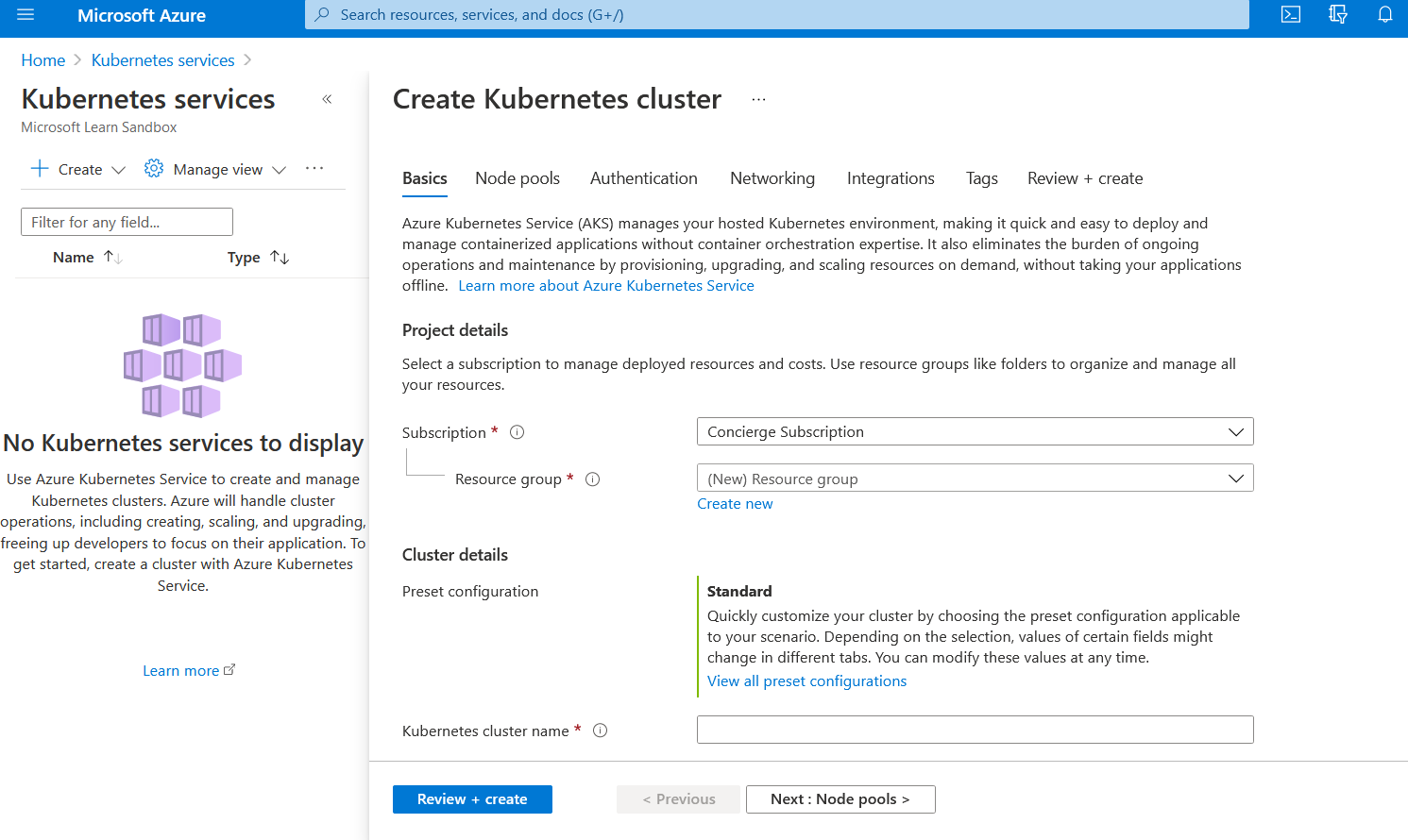Click the Standard preset configuration heading
Screen dimensions: 1408x840
(x=739, y=591)
